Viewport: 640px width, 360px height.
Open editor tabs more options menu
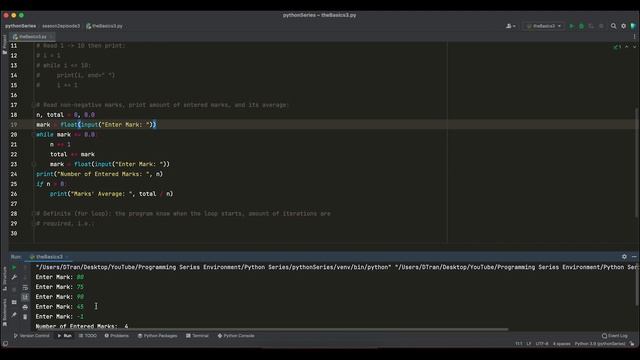click(x=634, y=37)
